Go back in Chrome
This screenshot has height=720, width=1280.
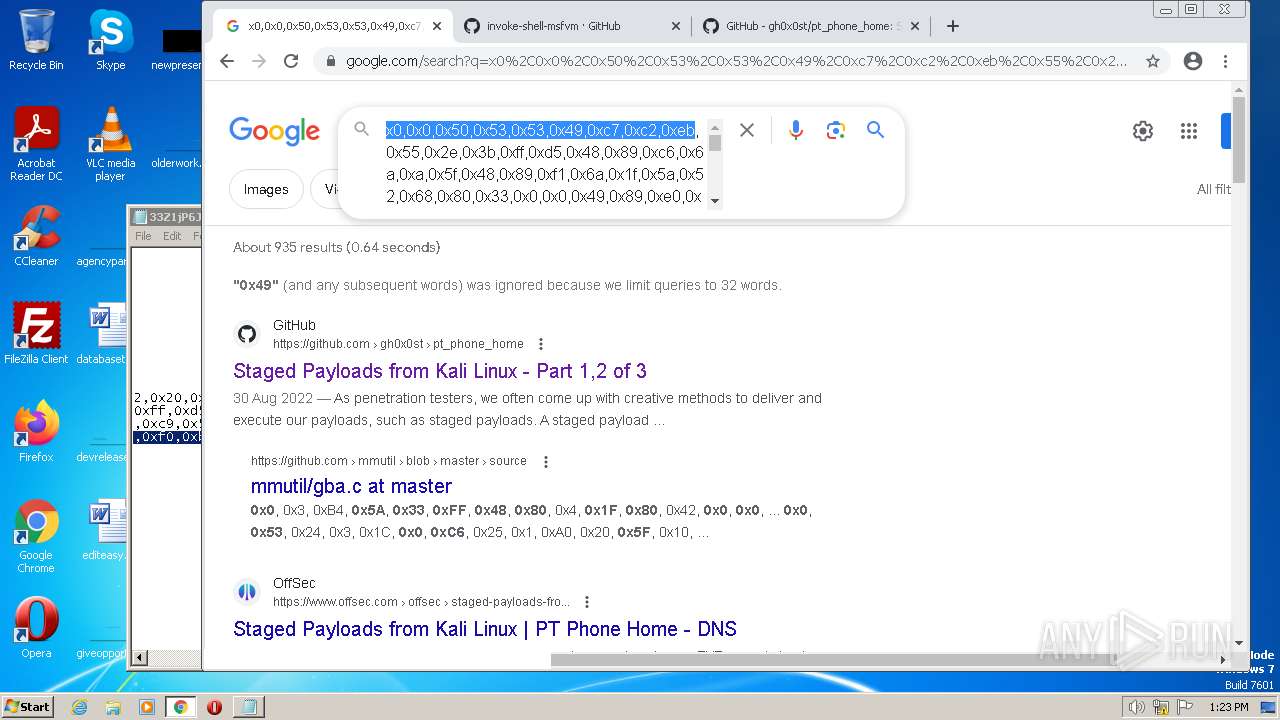tap(227, 61)
